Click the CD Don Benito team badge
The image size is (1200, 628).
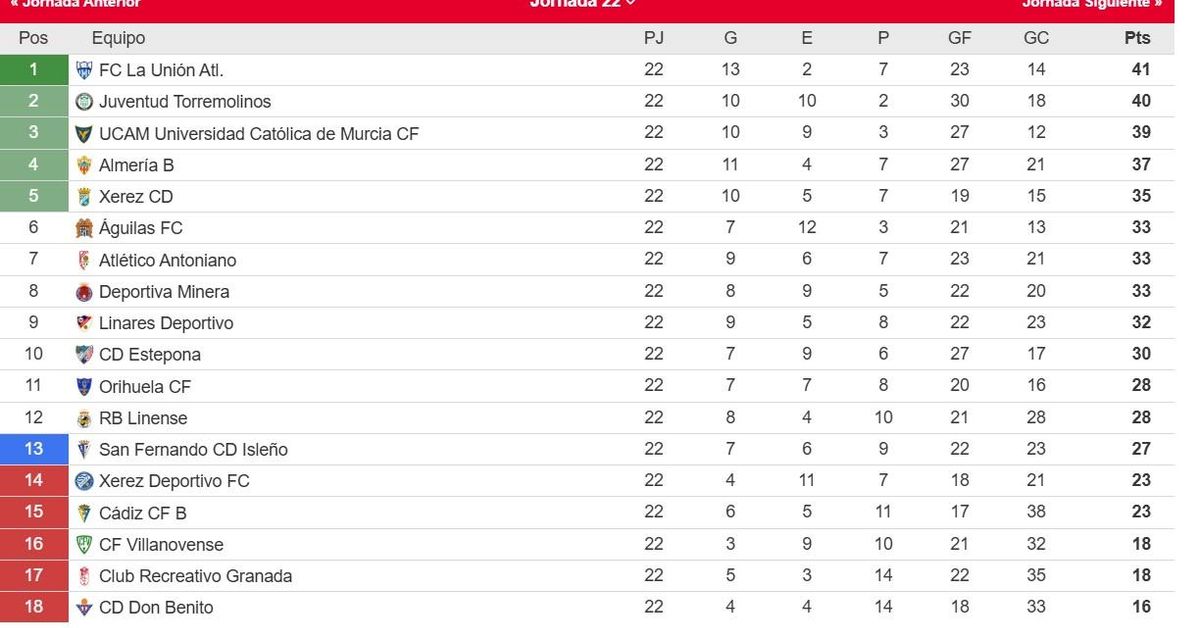84,608
